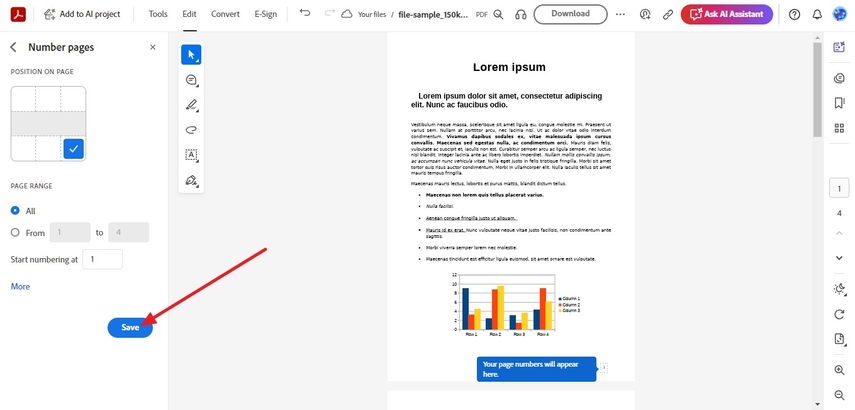The height and width of the screenshot is (410, 855).
Task: Click Ask AI Assistant button
Action: (x=726, y=14)
